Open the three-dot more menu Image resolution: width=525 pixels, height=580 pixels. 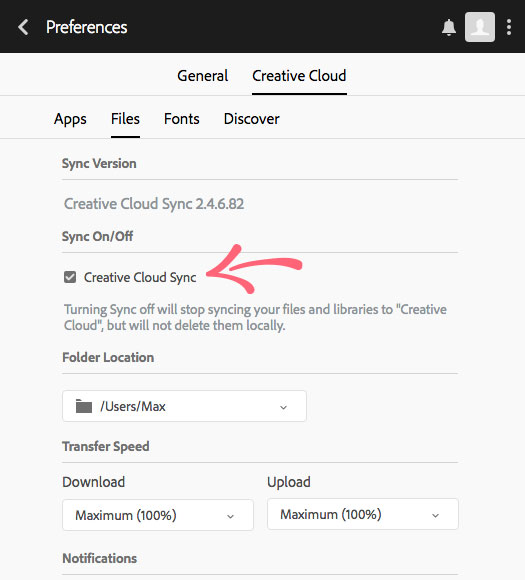click(509, 27)
